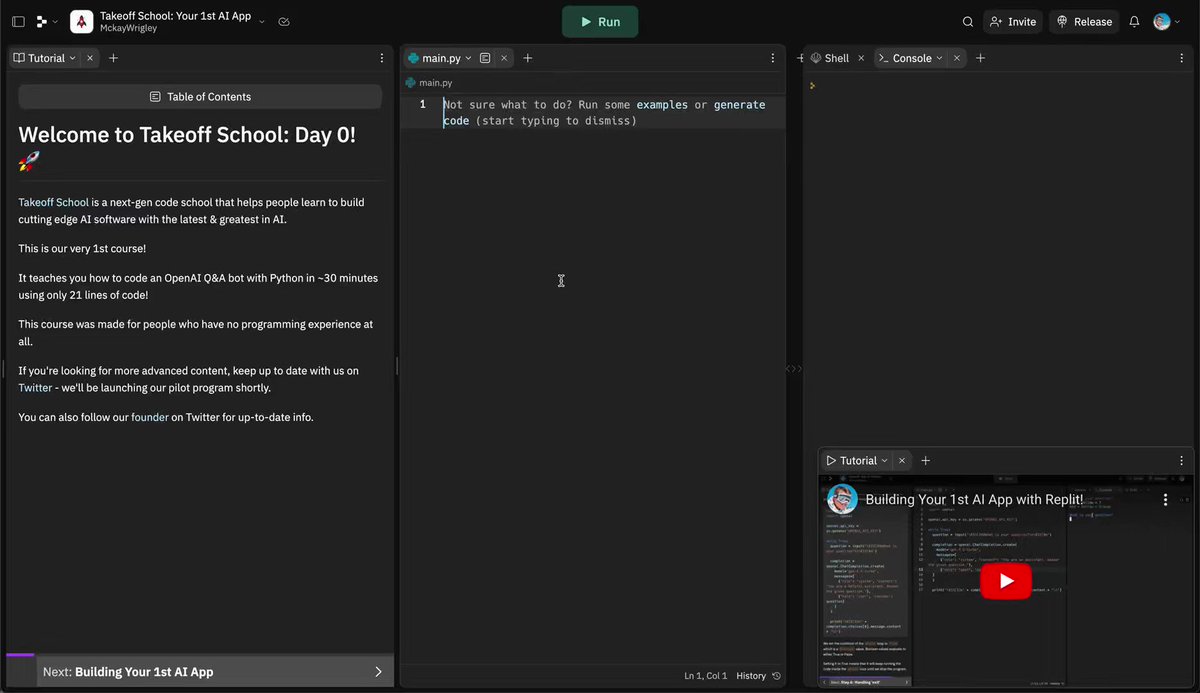Select the main.py editor tab
Viewport: 1200px width, 693px height.
click(440, 58)
